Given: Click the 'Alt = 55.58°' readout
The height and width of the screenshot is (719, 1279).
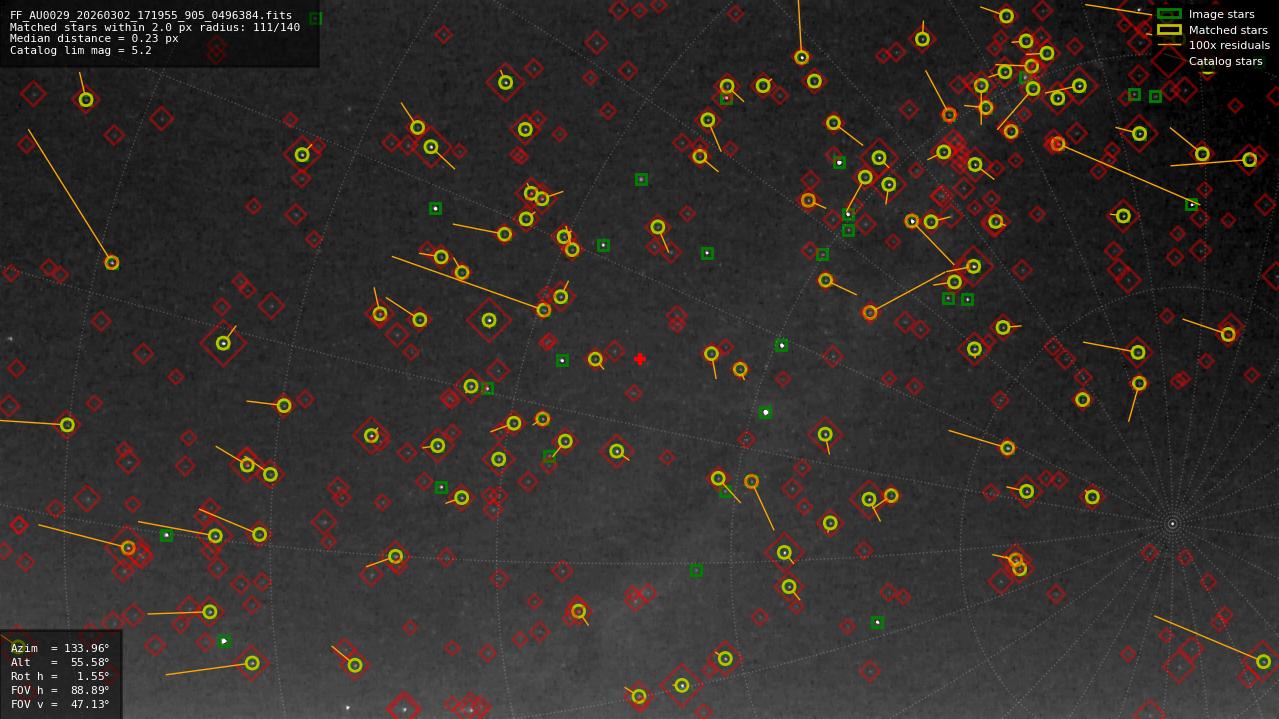Looking at the screenshot, I should [x=60, y=662].
